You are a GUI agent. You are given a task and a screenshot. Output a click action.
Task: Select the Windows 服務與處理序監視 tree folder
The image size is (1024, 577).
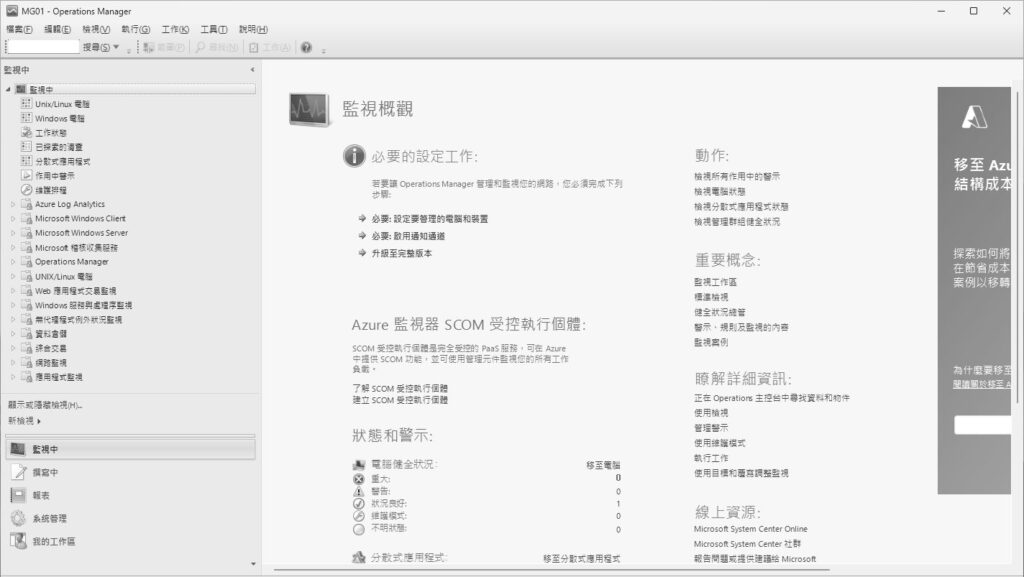tap(84, 305)
